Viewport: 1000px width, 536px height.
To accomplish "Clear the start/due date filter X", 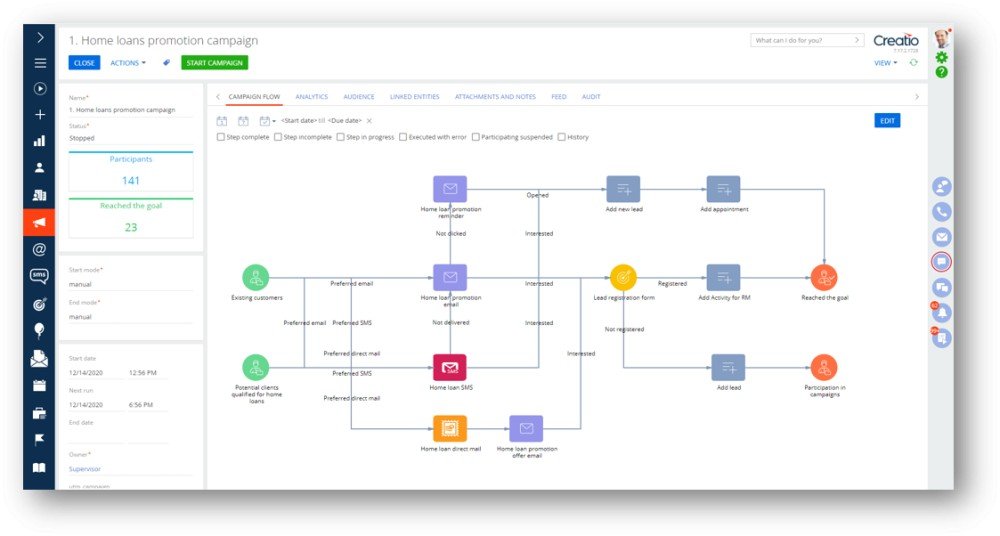I will 369,121.
